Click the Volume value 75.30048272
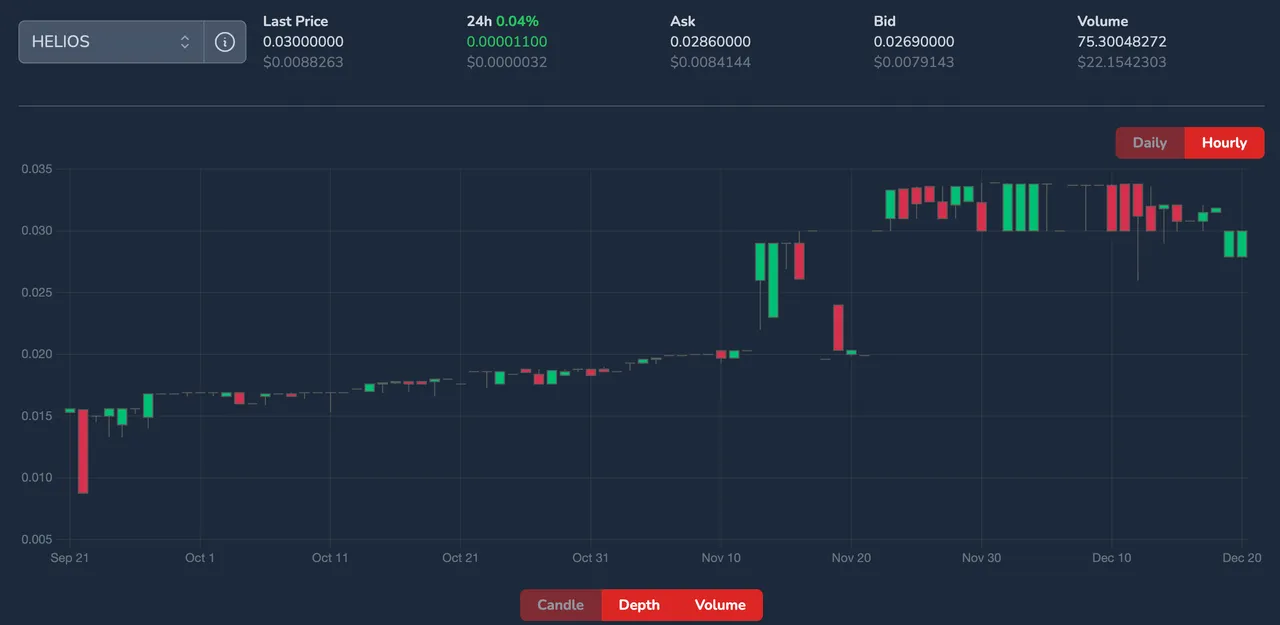1280x625 pixels. [x=1122, y=42]
